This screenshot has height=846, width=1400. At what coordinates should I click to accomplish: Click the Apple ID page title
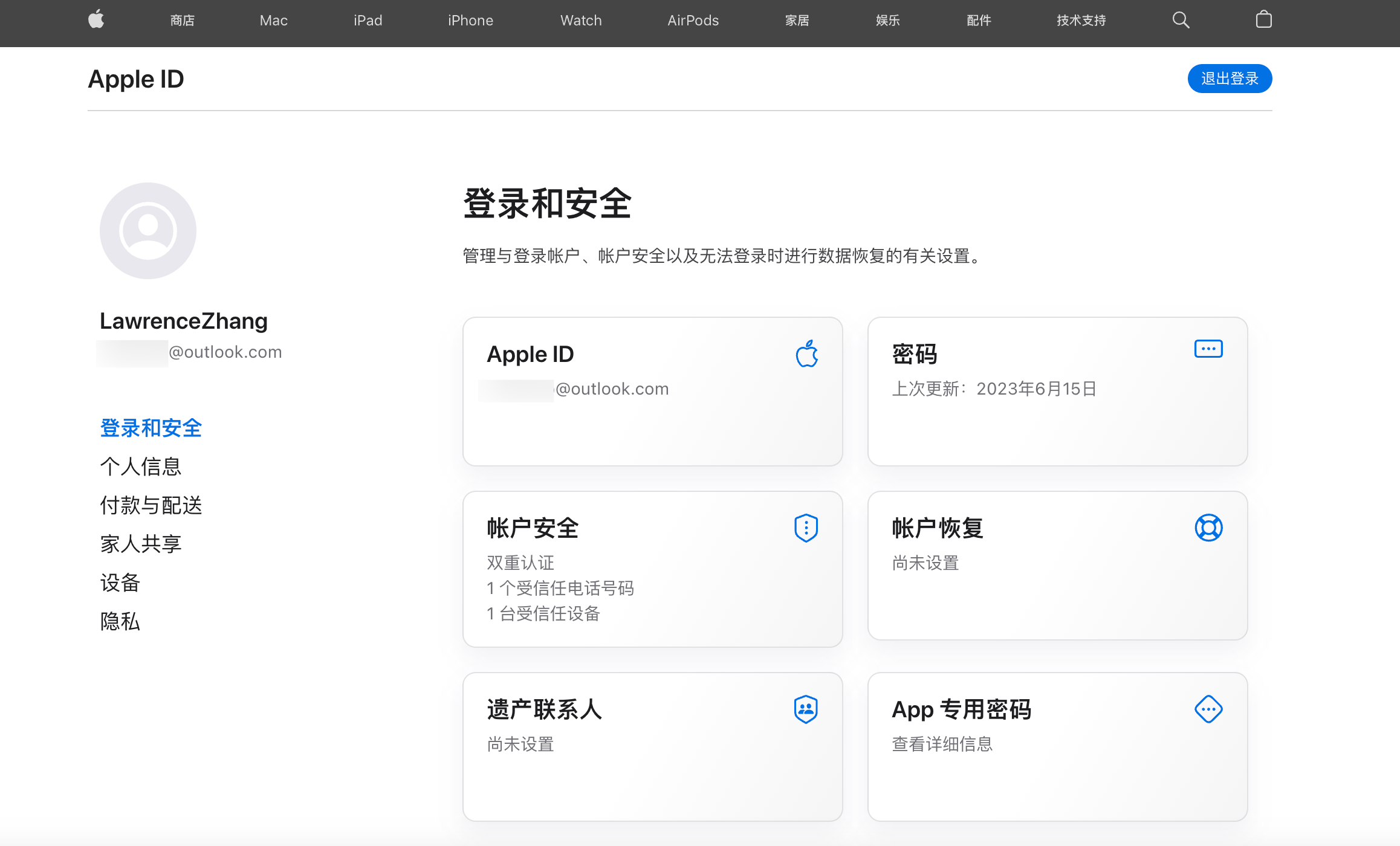(136, 79)
